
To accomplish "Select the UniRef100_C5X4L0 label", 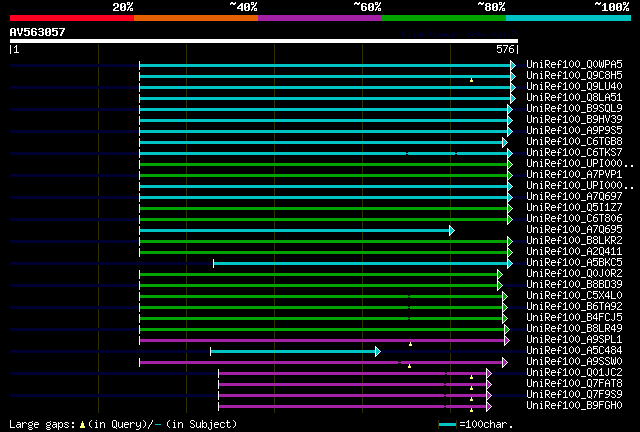I will pyautogui.click(x=574, y=296).
